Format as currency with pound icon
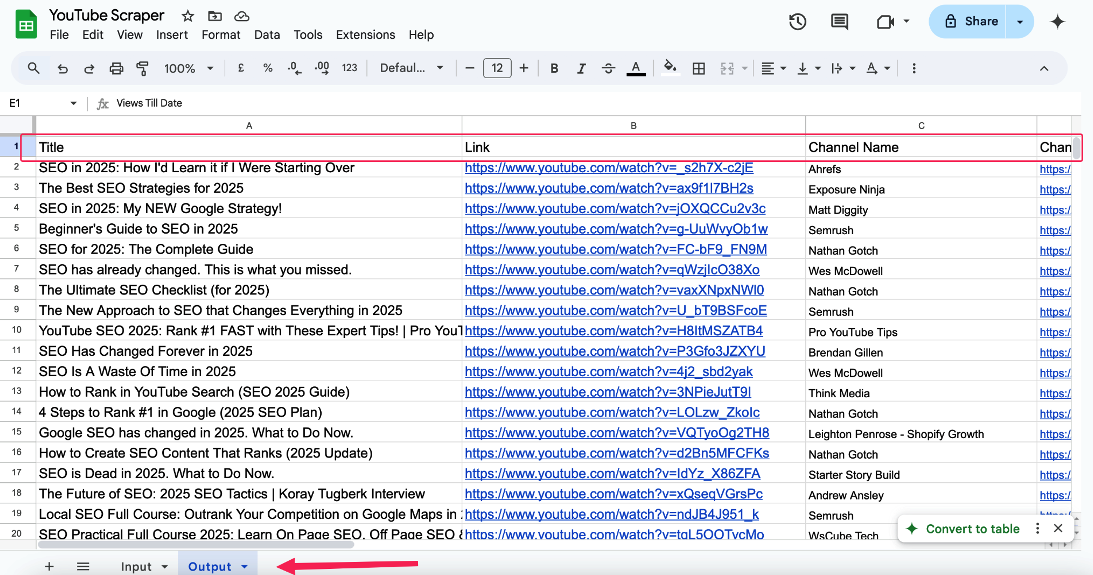This screenshot has width=1093, height=575. 241,68
